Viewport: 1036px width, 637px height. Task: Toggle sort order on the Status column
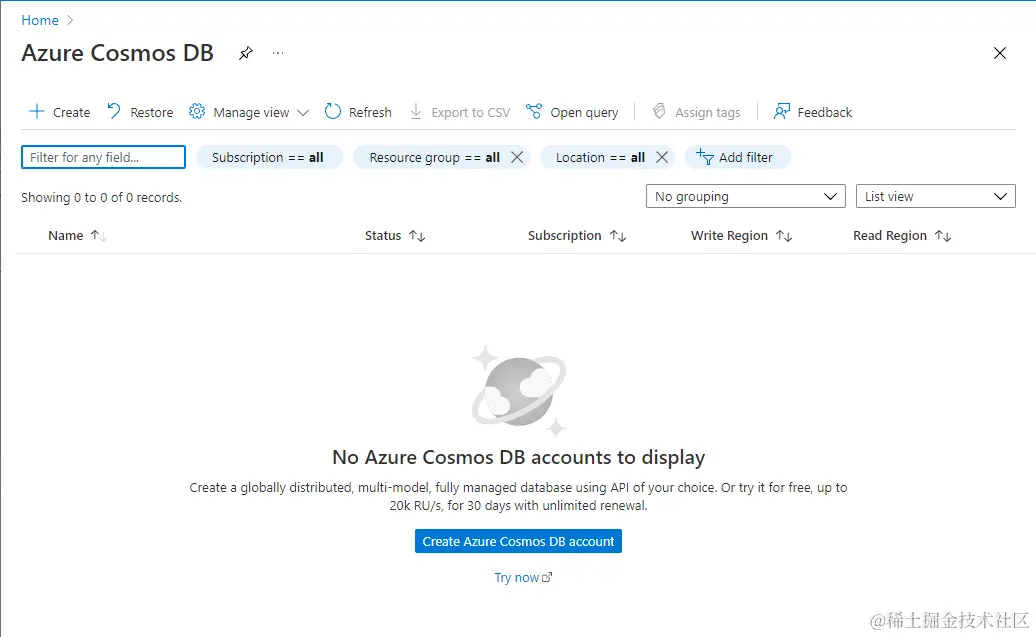[415, 235]
